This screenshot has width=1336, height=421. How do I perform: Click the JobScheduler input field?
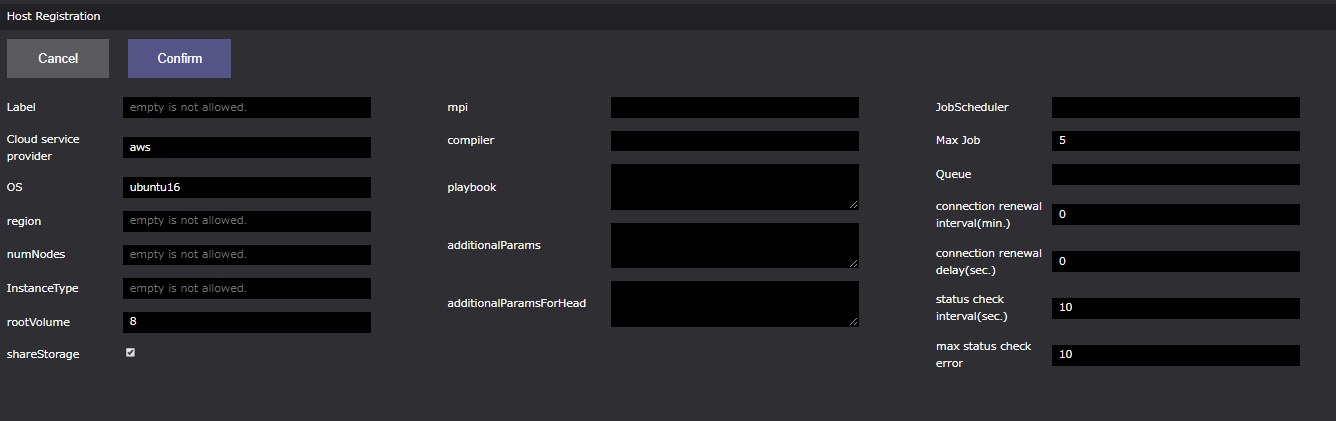click(x=1175, y=107)
